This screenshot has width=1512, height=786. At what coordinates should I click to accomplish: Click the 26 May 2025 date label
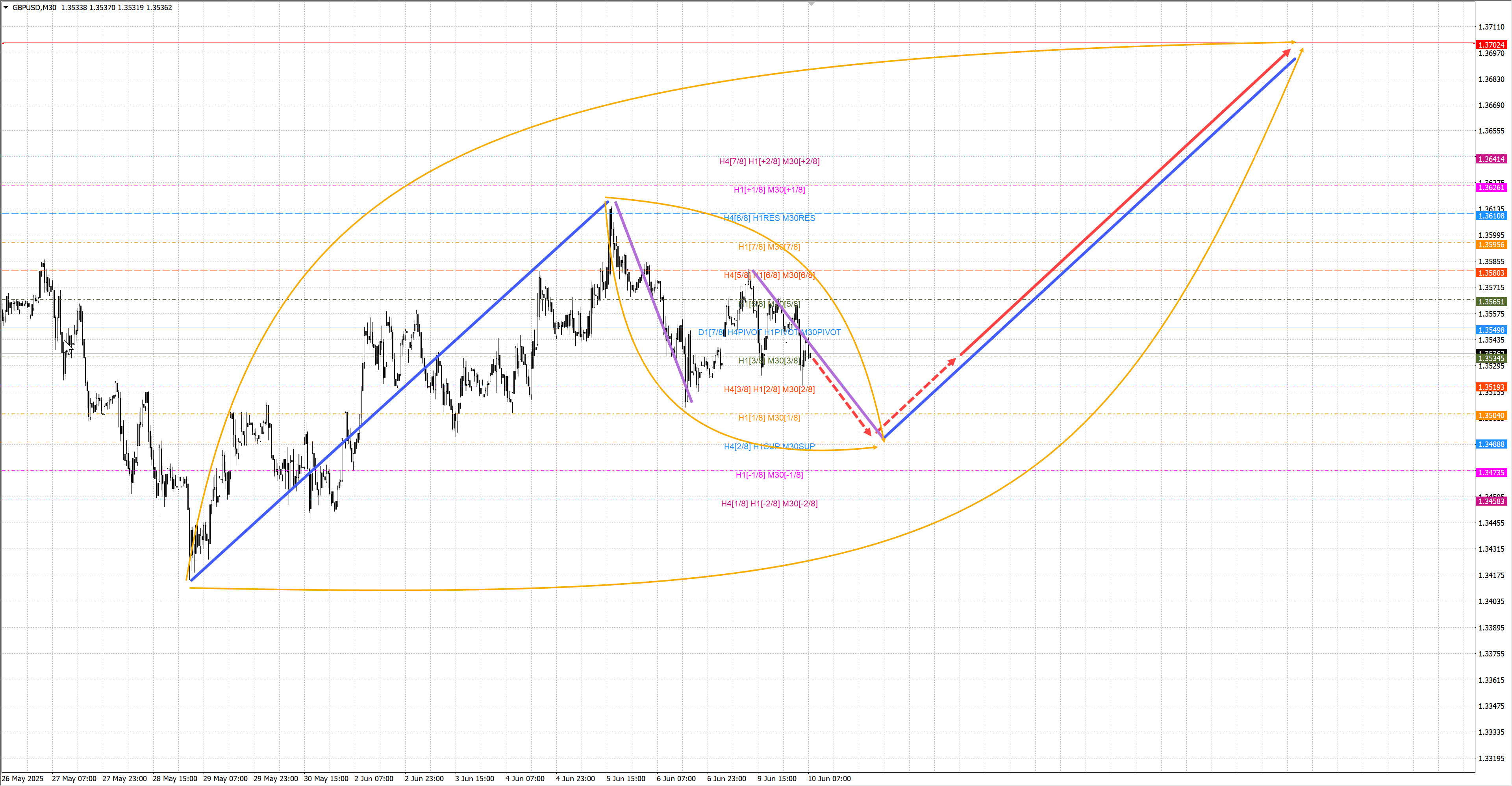(22, 779)
